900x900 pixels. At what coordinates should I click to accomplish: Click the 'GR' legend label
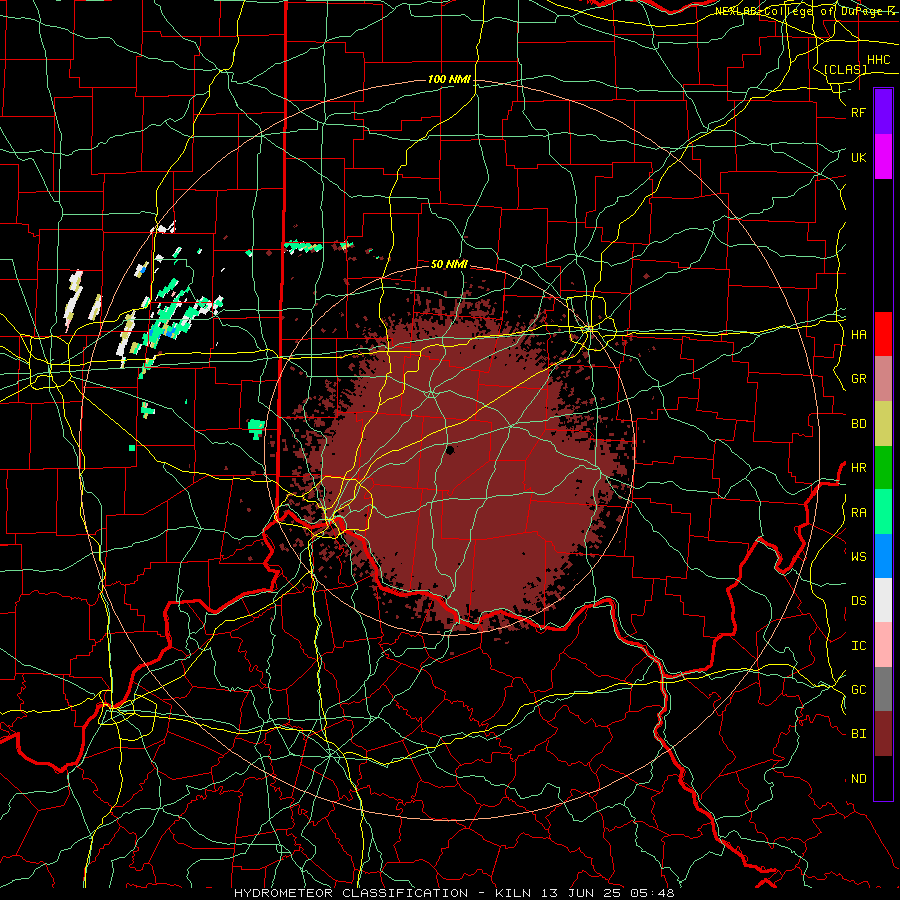858,379
